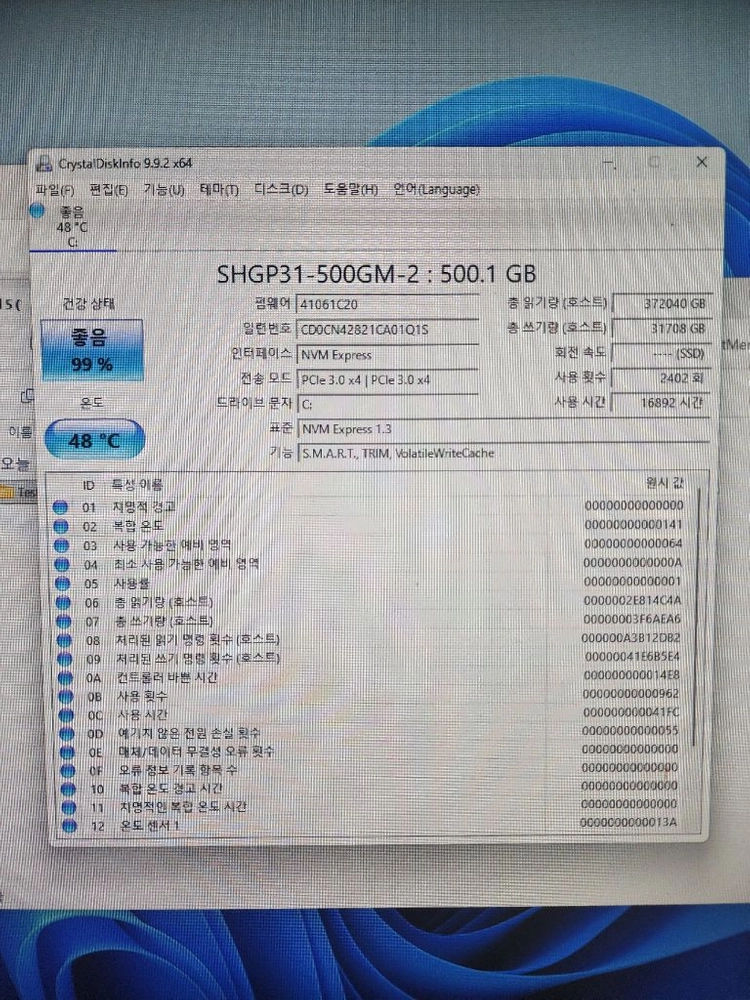Click the status dot for attribute 05 사용률
This screenshot has width=750, height=1000.
pyautogui.click(x=62, y=584)
